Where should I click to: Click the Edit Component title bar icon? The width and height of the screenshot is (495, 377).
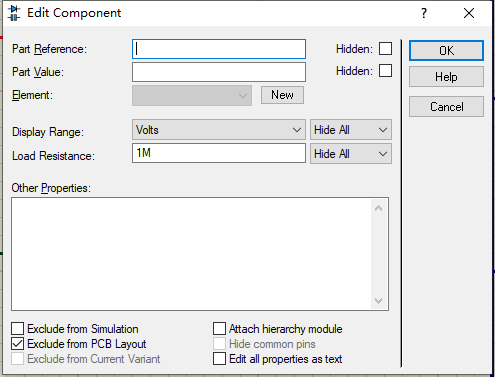(14, 13)
